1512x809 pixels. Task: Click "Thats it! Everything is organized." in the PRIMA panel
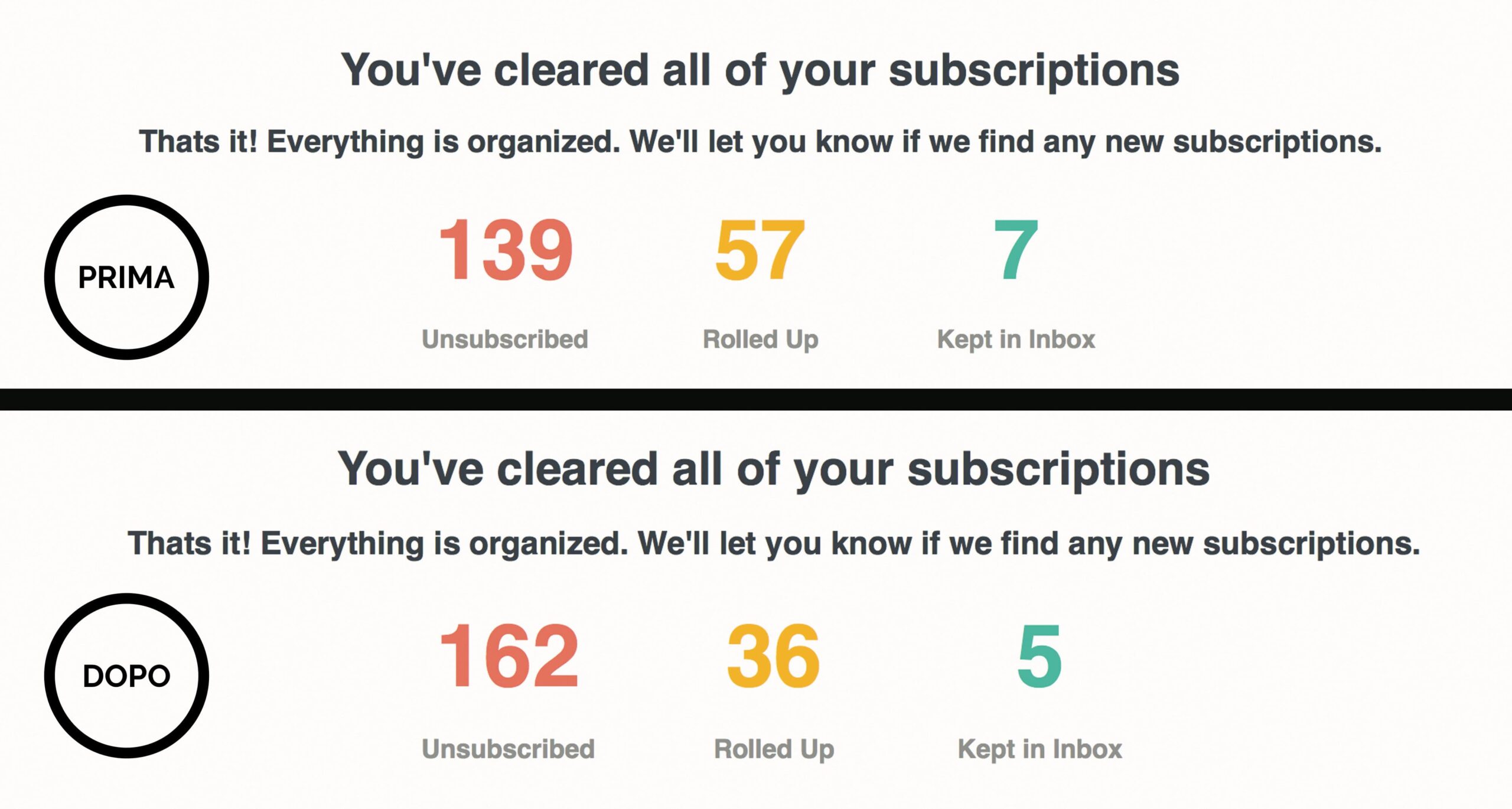point(379,142)
